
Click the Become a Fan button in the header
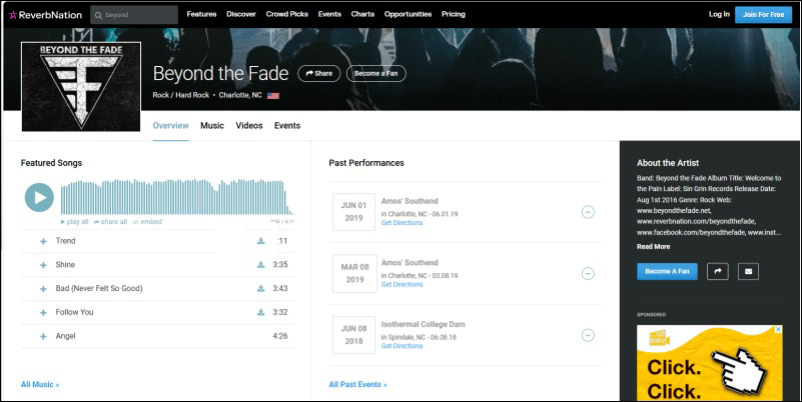pyautogui.click(x=376, y=74)
